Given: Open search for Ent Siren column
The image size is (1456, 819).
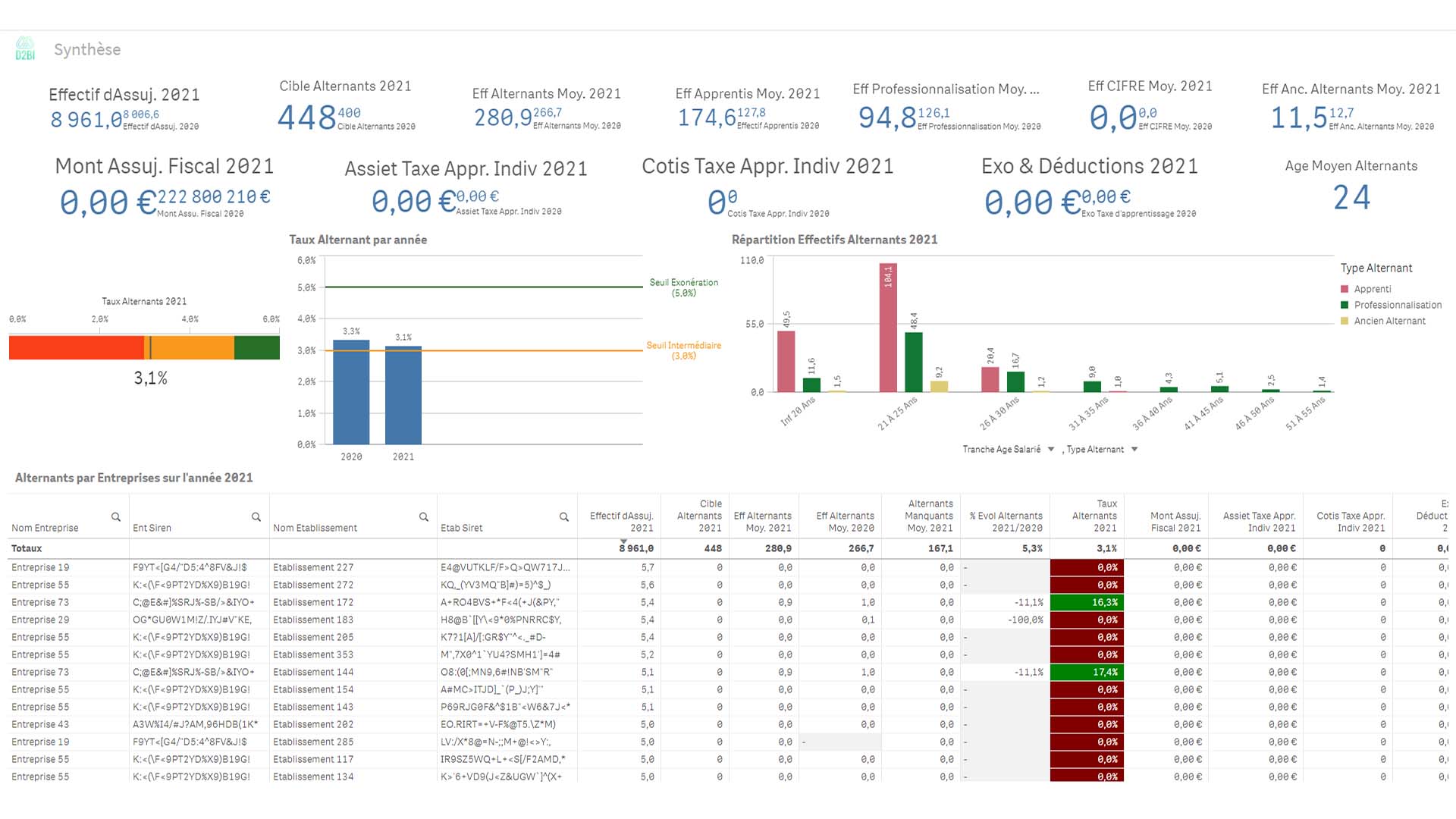Looking at the screenshot, I should [x=256, y=517].
